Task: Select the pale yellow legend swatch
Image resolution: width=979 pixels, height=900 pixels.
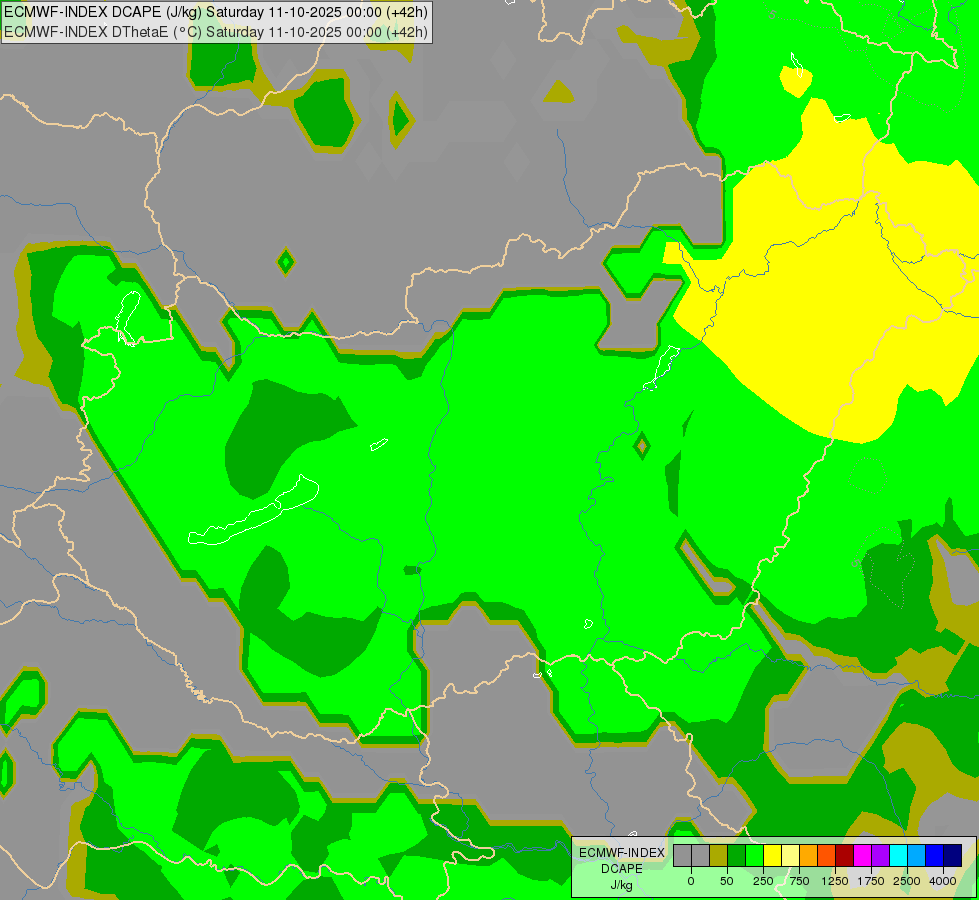Action: 790,855
